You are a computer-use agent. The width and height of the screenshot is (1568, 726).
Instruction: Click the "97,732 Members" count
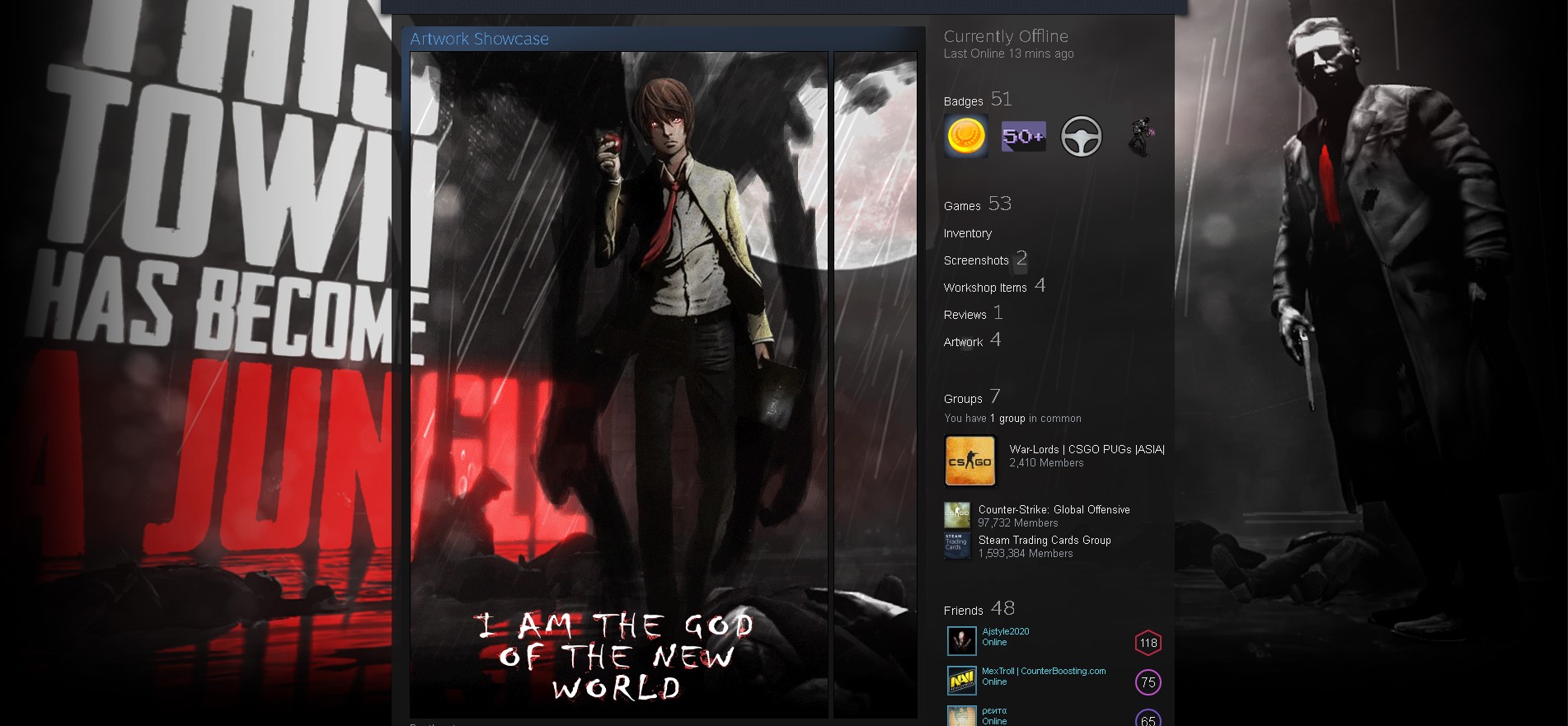point(1018,523)
